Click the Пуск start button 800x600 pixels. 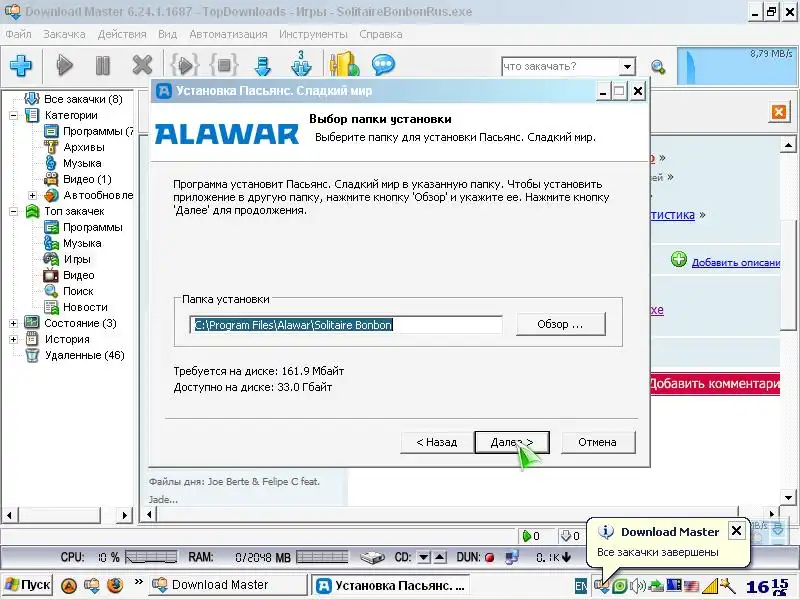(27, 585)
